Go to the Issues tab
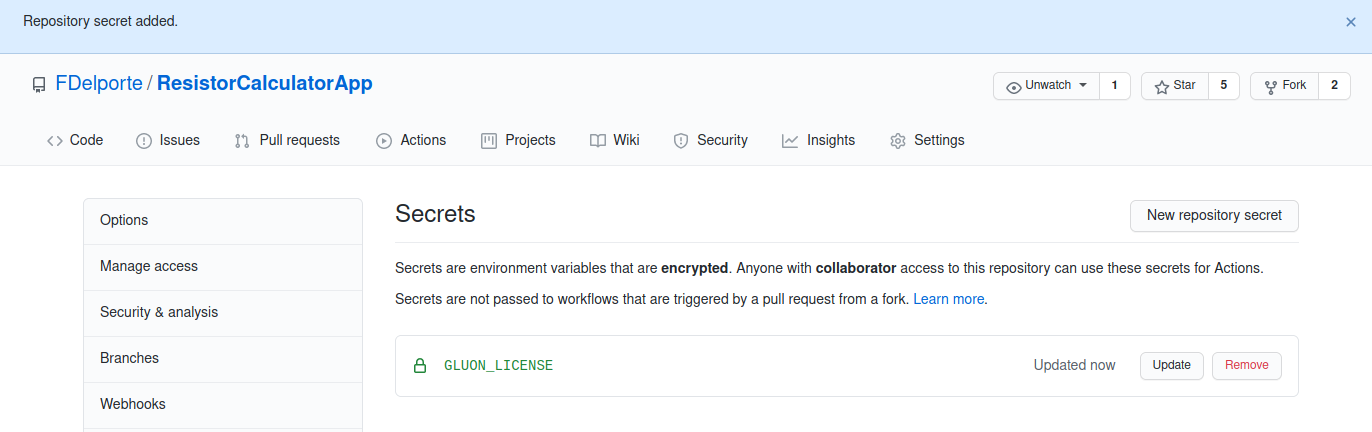 (168, 140)
